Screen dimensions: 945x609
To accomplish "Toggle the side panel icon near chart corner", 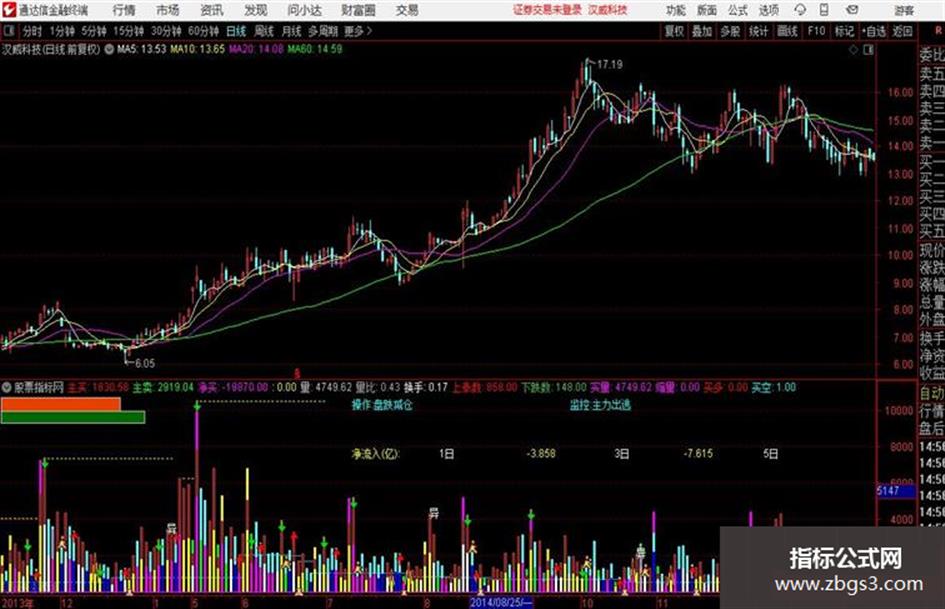I will pos(868,50).
